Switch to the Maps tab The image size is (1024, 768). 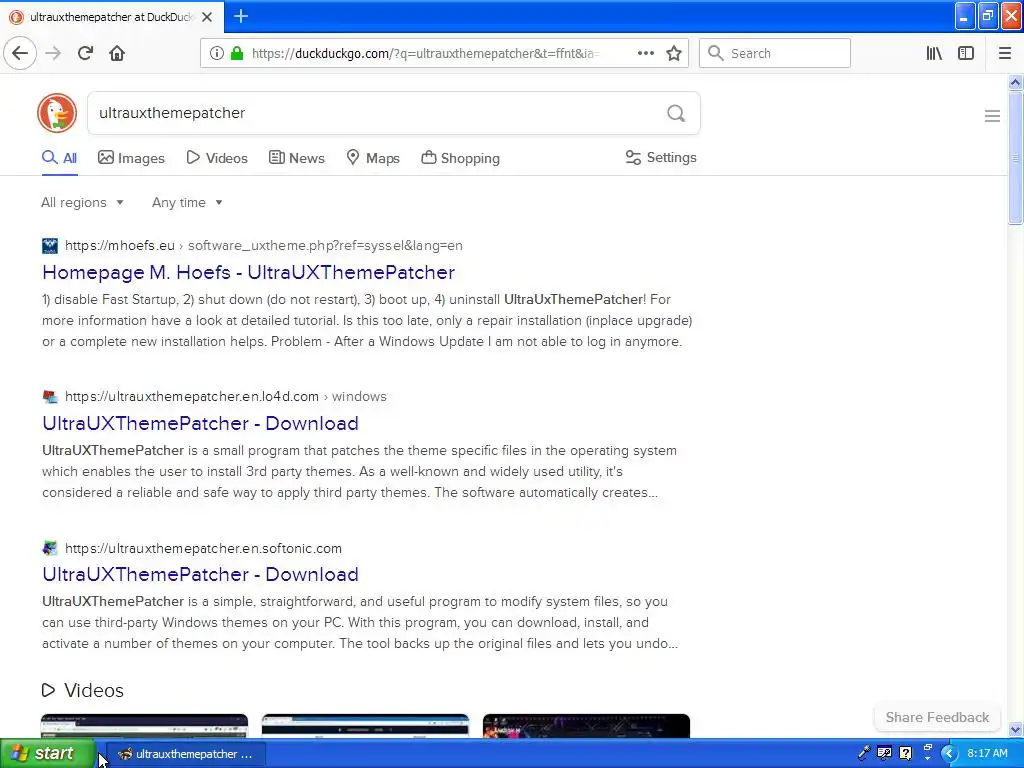(x=373, y=158)
